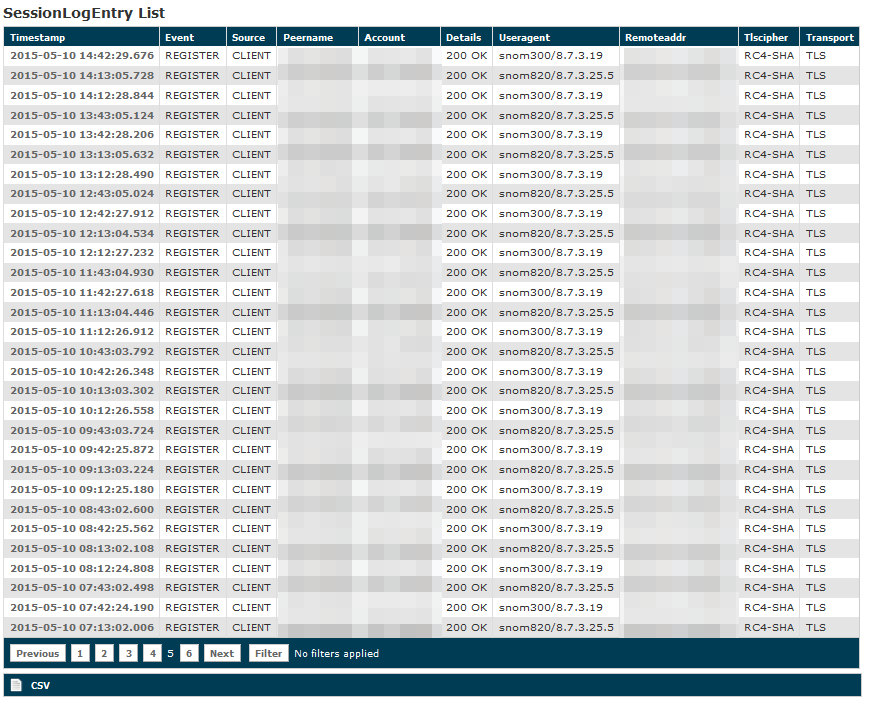Go to the Next page
Viewport: 872px width, 701px height.
[222, 654]
